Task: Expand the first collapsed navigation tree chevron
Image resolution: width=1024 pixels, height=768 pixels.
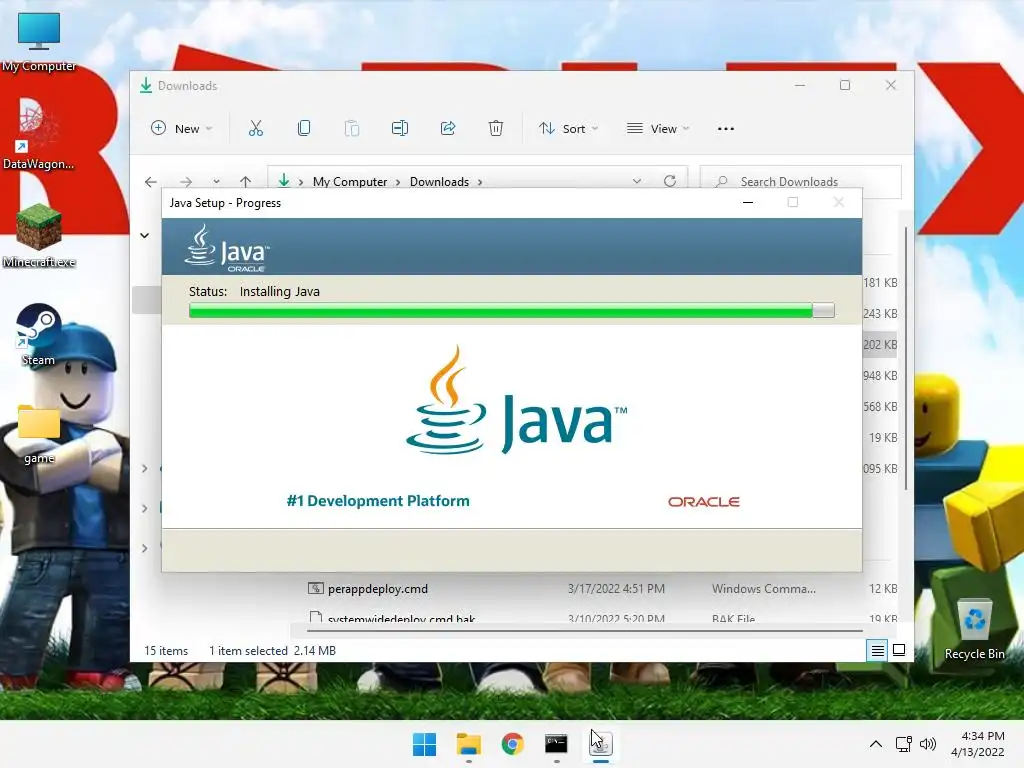Action: (145, 468)
